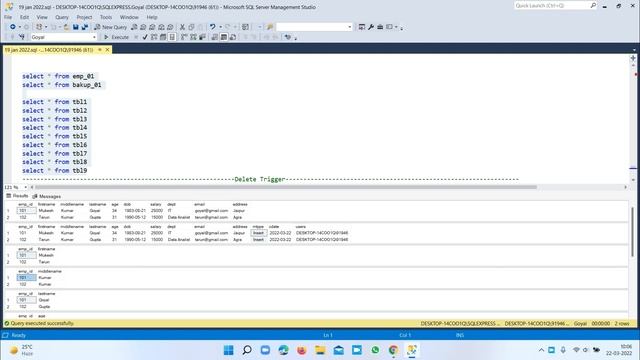Open the View menu

(42, 17)
